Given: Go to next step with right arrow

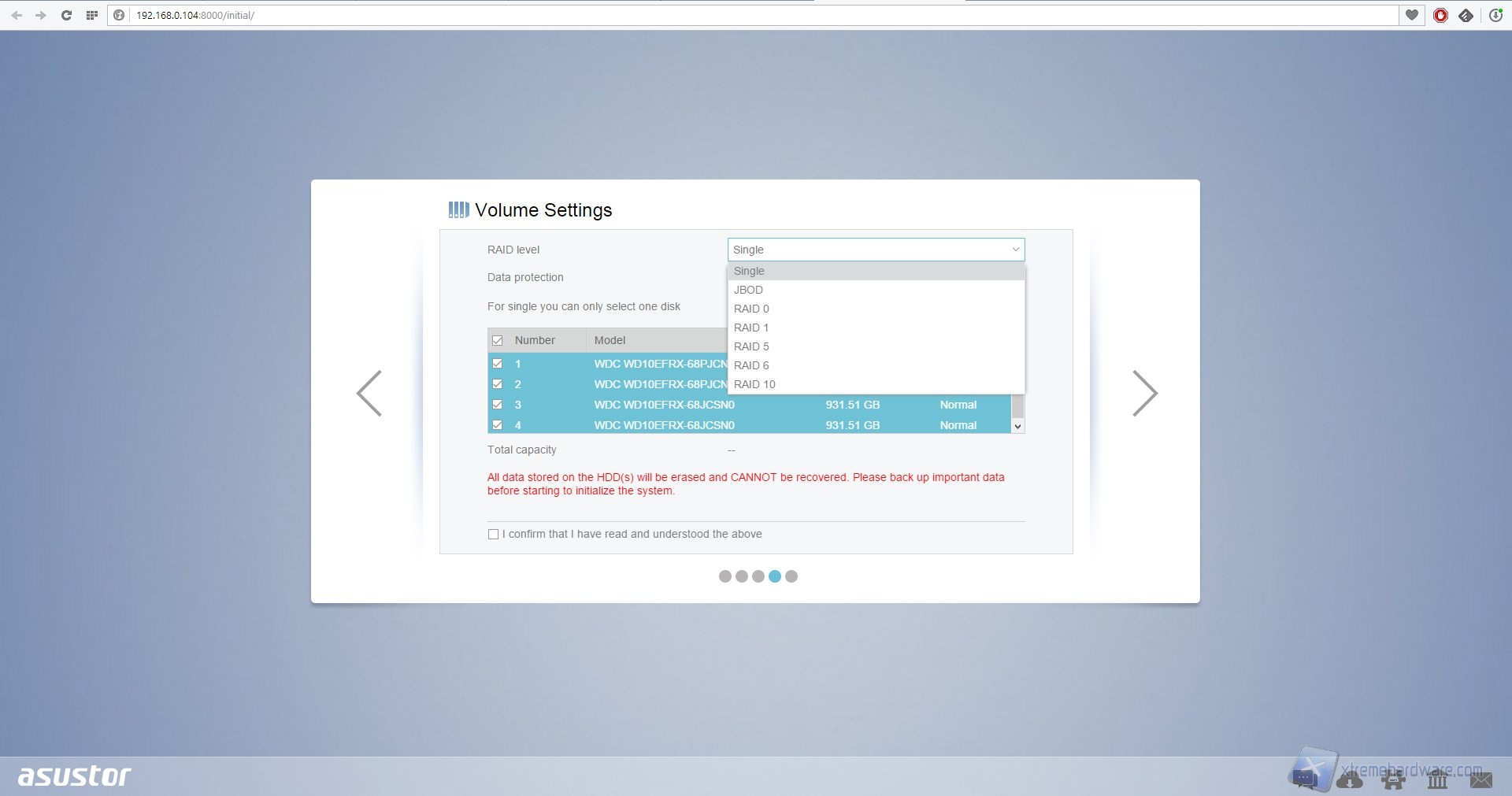Looking at the screenshot, I should coord(1144,393).
